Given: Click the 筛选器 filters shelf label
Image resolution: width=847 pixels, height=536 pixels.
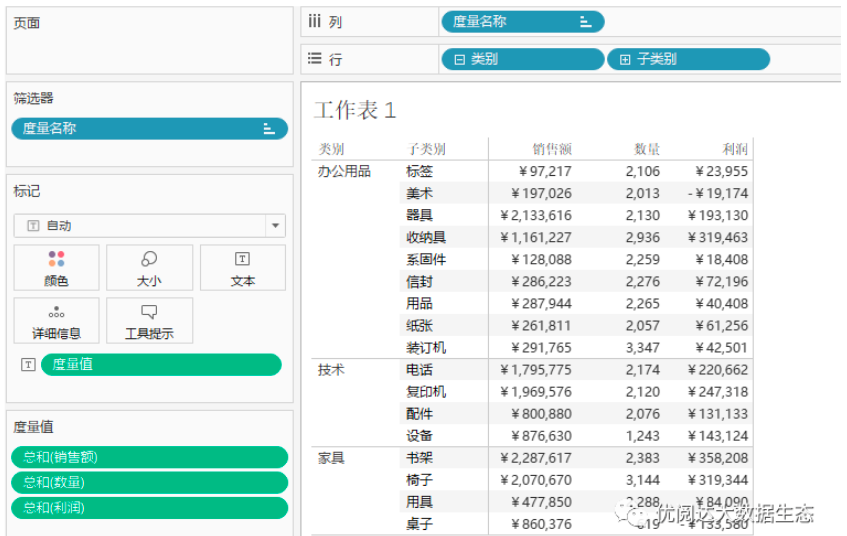Looking at the screenshot, I should [33, 98].
